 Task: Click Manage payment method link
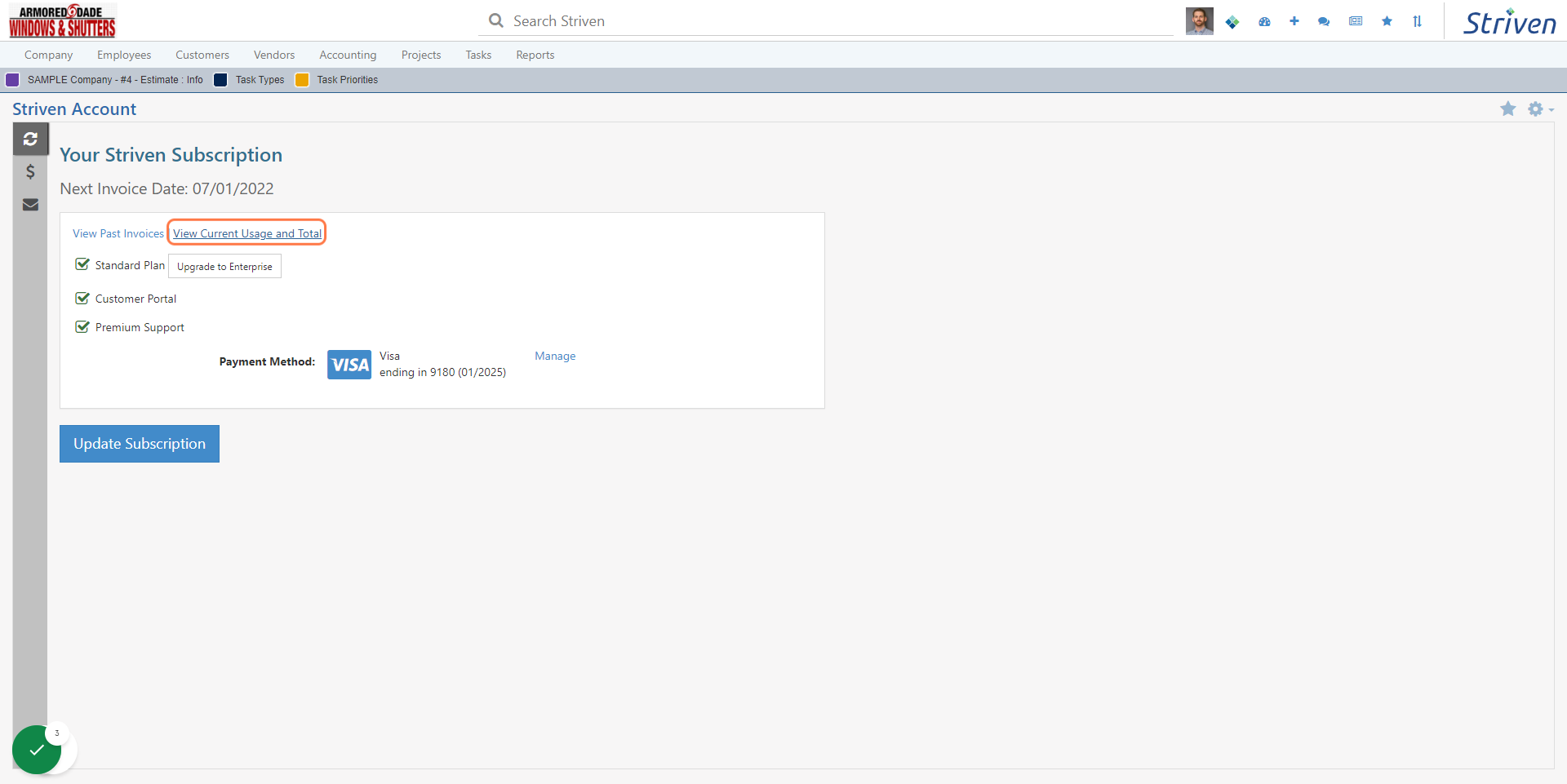point(555,356)
